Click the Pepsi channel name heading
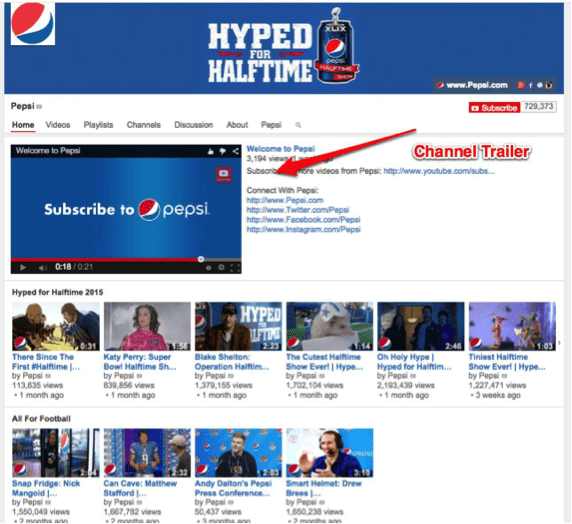The width and height of the screenshot is (572, 524). [x=23, y=106]
